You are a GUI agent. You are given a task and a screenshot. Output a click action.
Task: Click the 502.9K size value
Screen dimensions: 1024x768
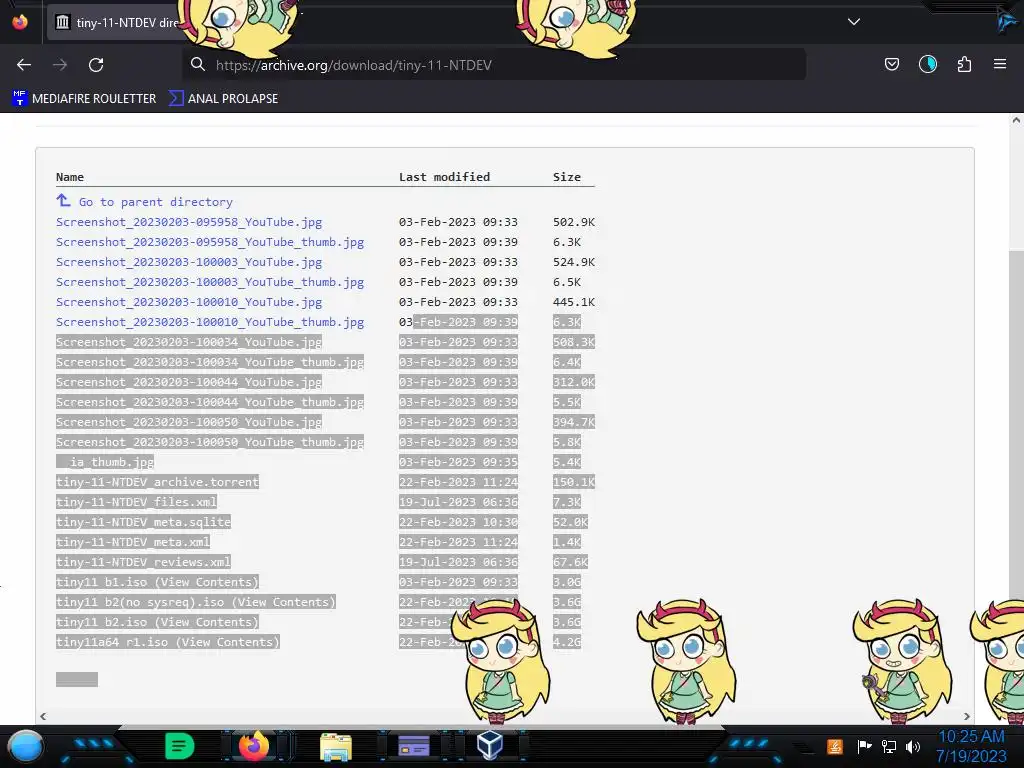coord(574,222)
